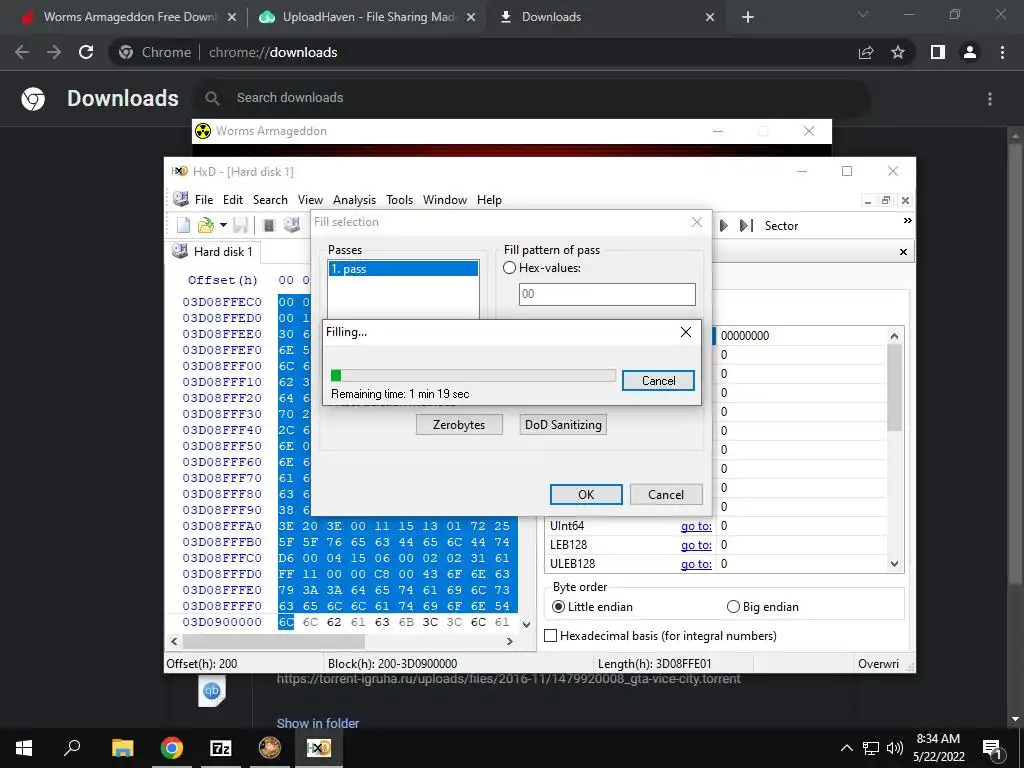Click data inspector scroll down arrow
The height and width of the screenshot is (768, 1024).
pyautogui.click(x=894, y=564)
